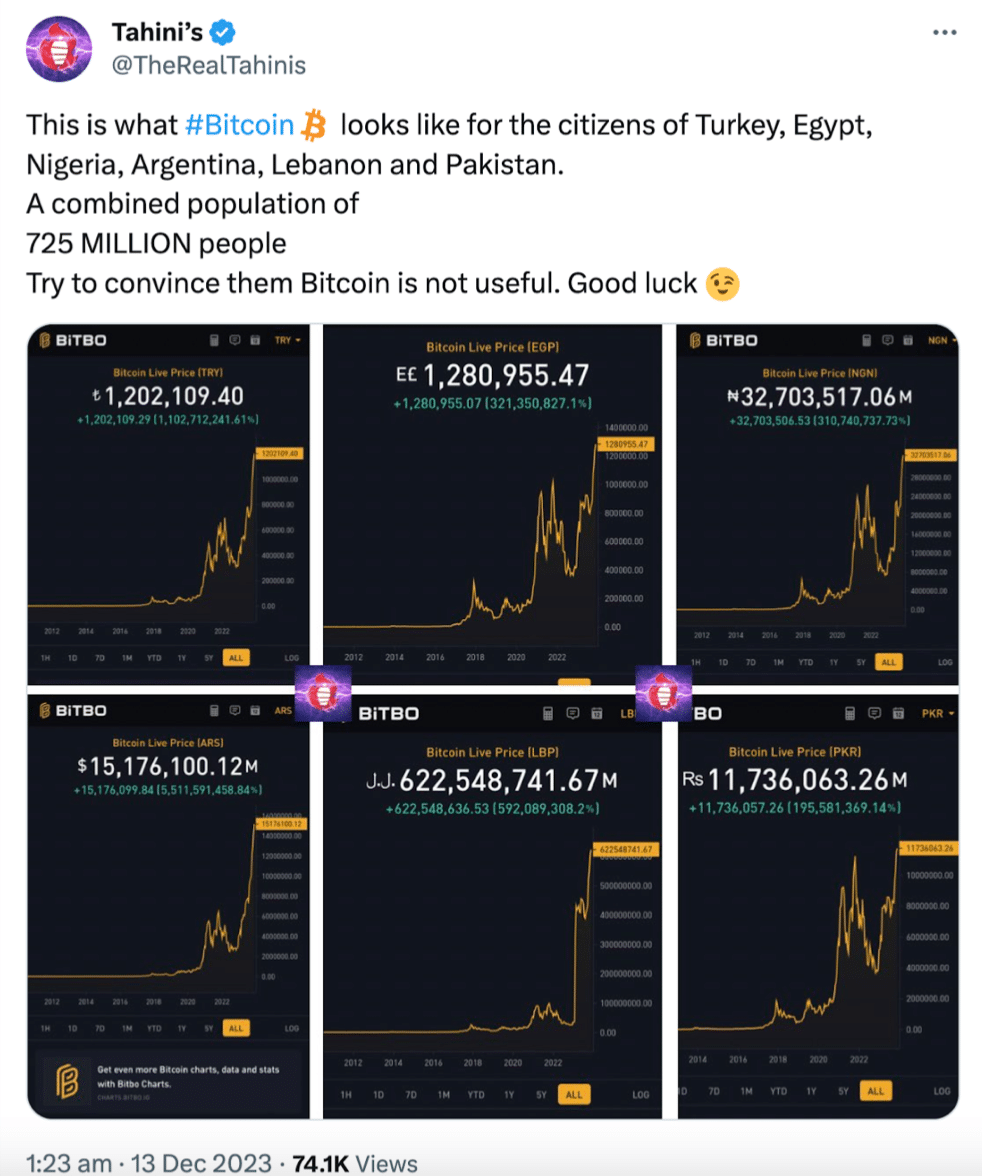Image resolution: width=982 pixels, height=1176 pixels.
Task: Select the YTD range on the LBP chart
Action: pos(476,1095)
